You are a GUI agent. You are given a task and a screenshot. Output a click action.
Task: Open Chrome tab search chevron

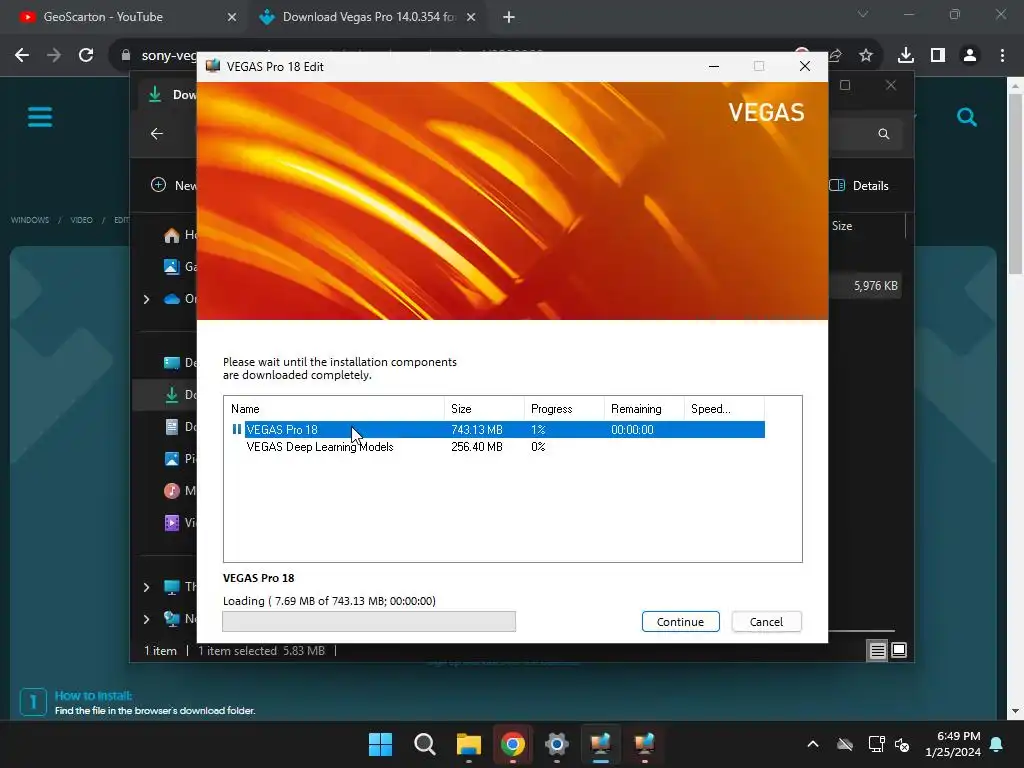pos(863,14)
